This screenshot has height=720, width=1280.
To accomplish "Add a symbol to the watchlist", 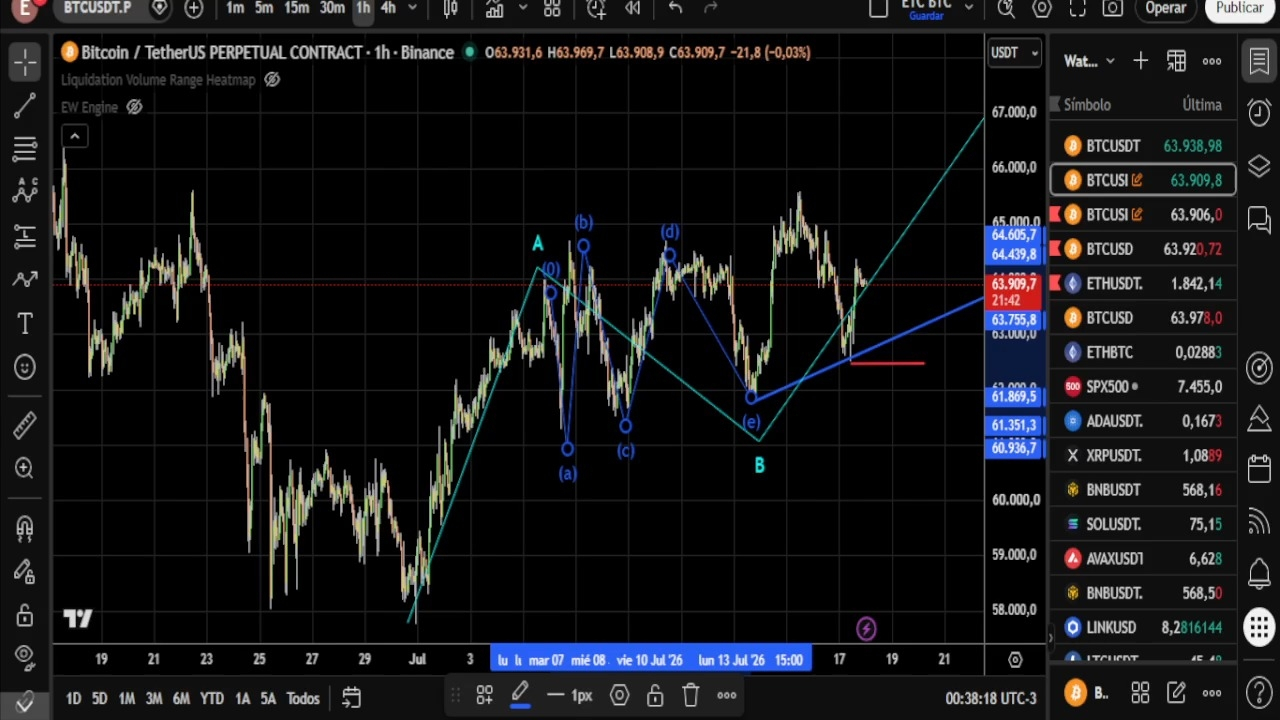I will (x=1140, y=61).
